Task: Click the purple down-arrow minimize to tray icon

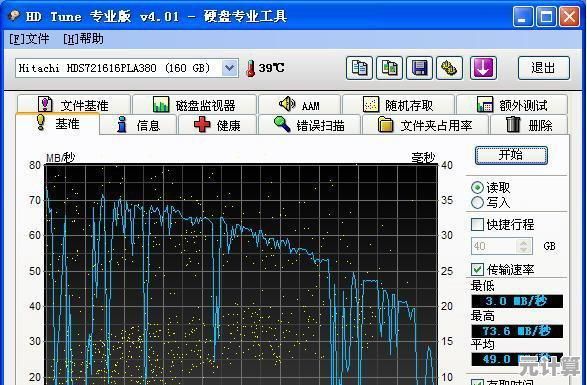Action: coord(483,68)
